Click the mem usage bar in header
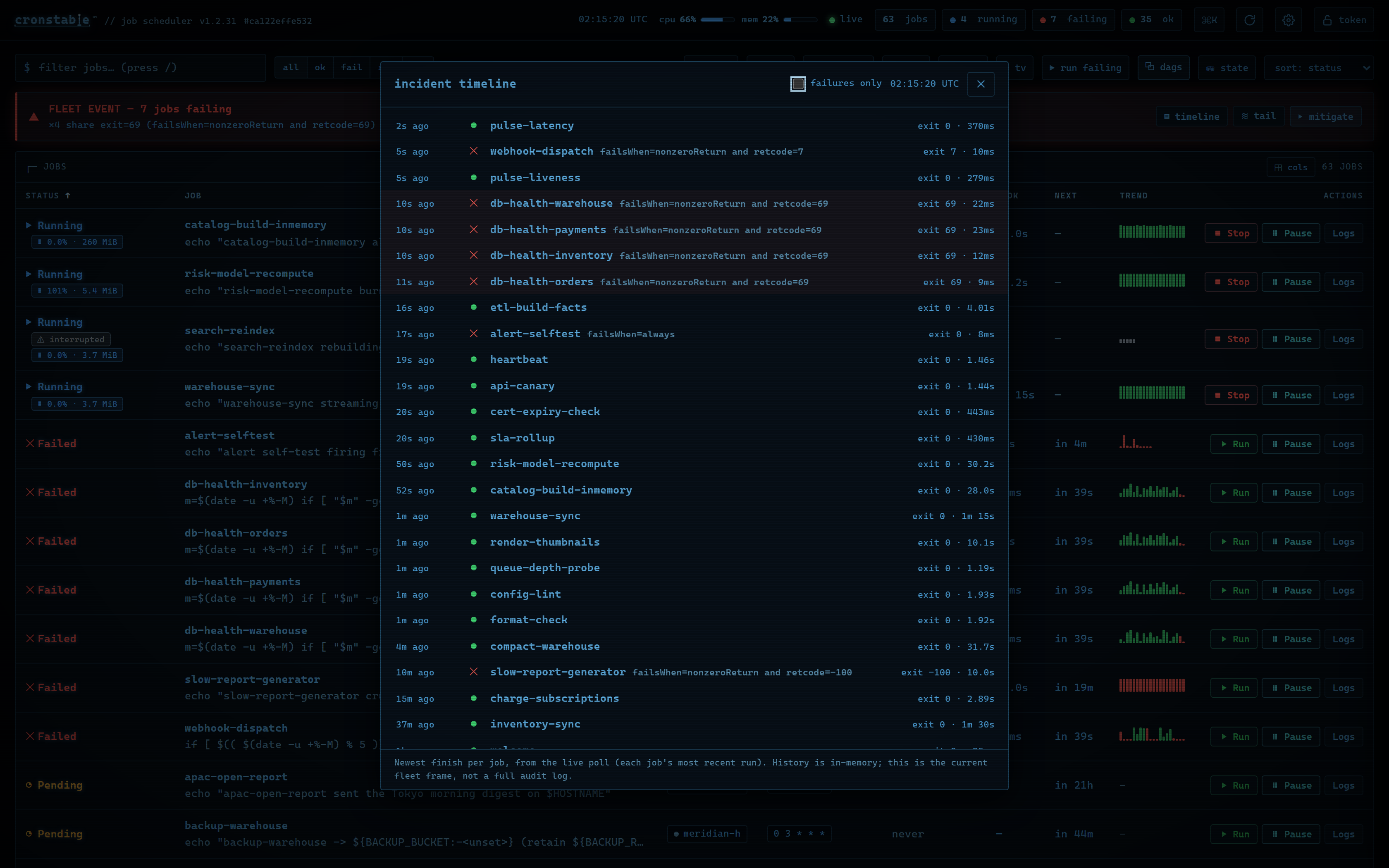This screenshot has width=1389, height=868. click(800, 19)
